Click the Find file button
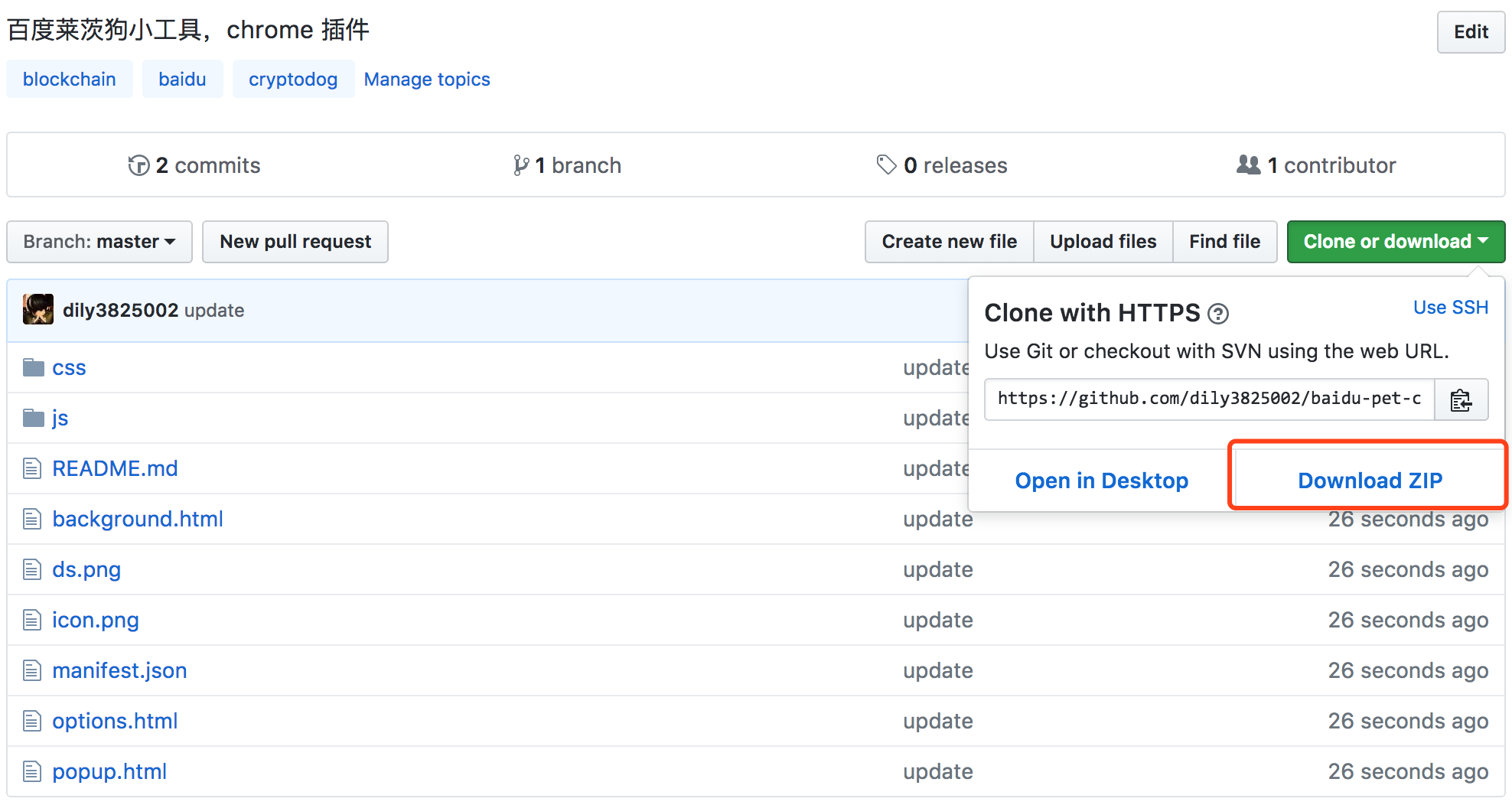 coord(1224,242)
